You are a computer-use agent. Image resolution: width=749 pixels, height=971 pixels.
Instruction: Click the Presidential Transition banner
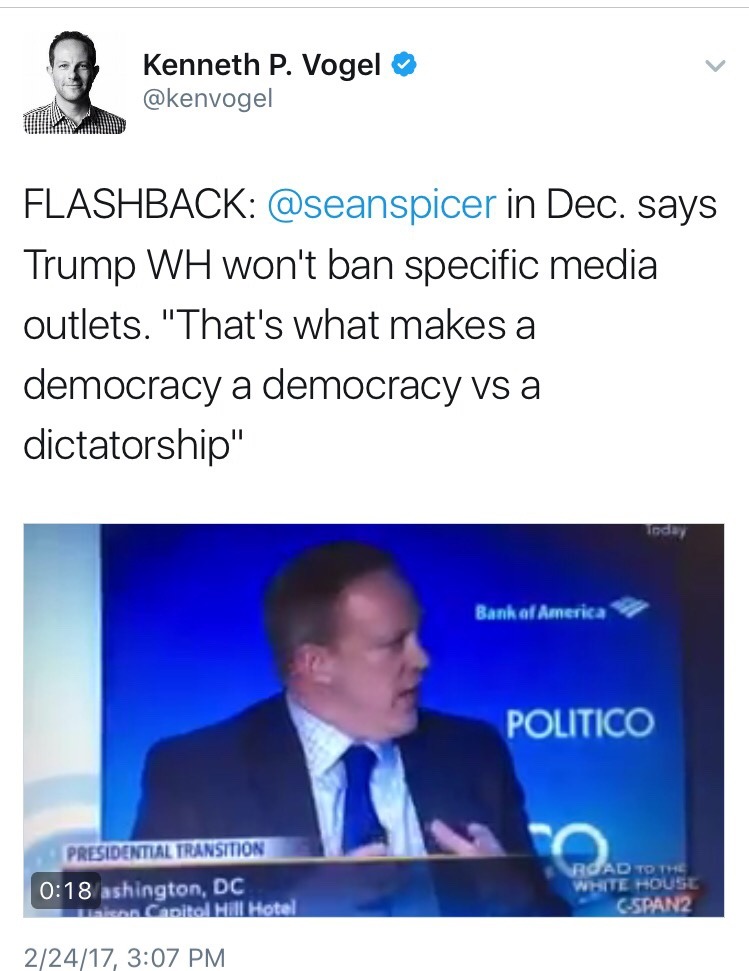click(165, 851)
